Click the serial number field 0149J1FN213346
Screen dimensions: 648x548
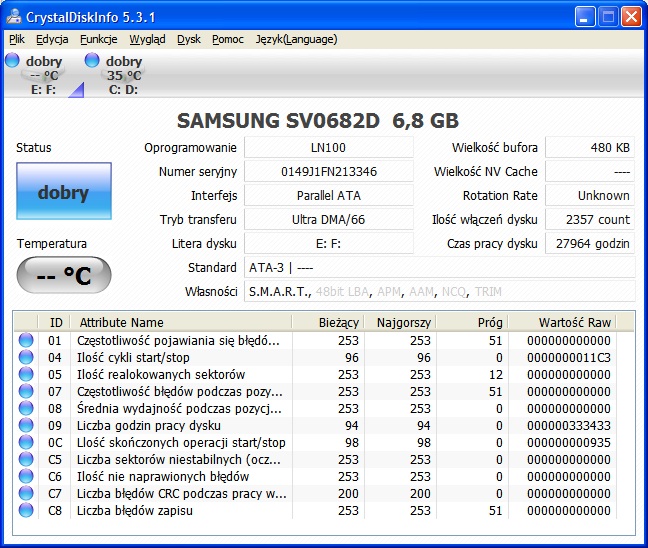coord(329,172)
